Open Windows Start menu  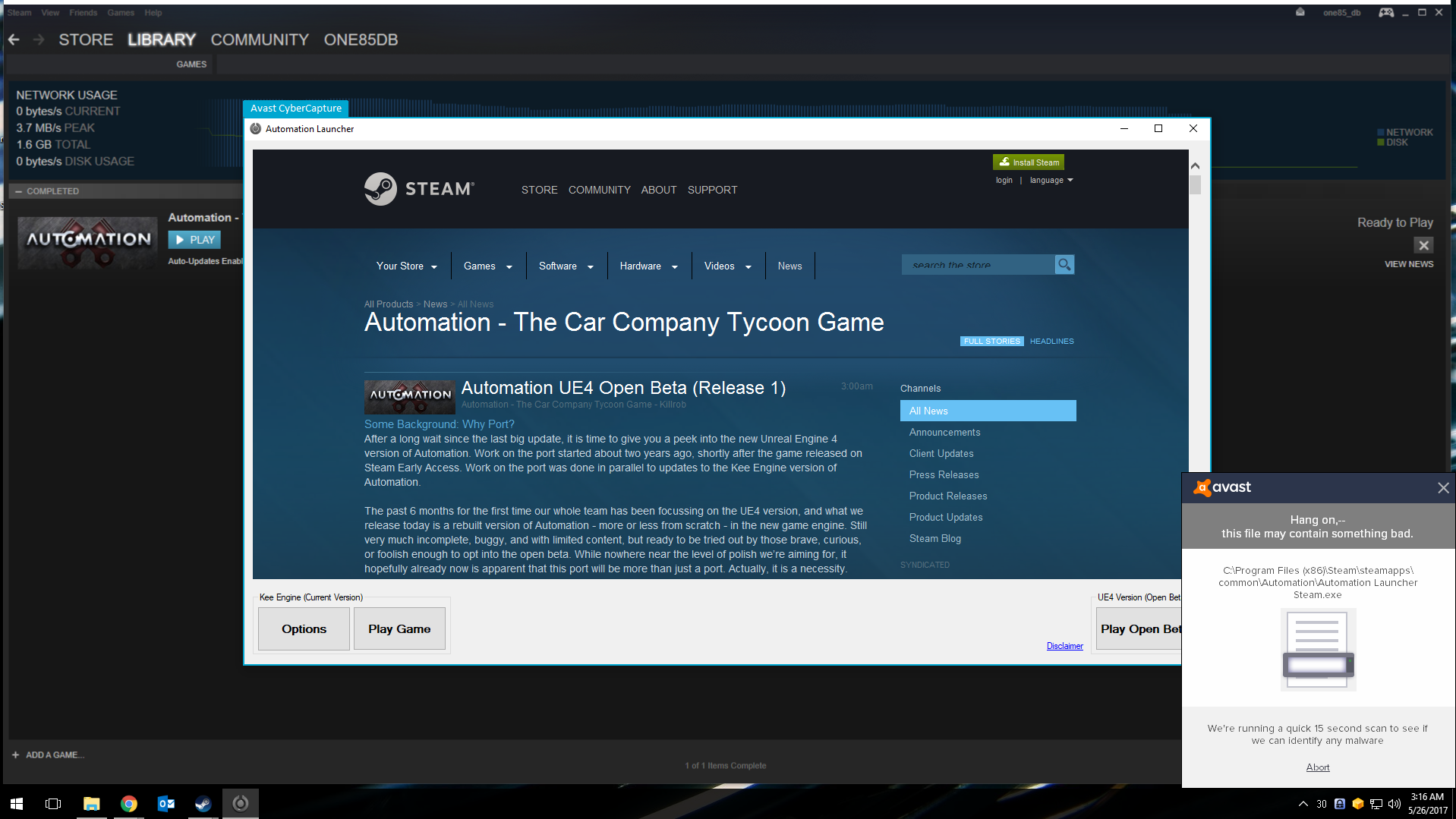17,804
